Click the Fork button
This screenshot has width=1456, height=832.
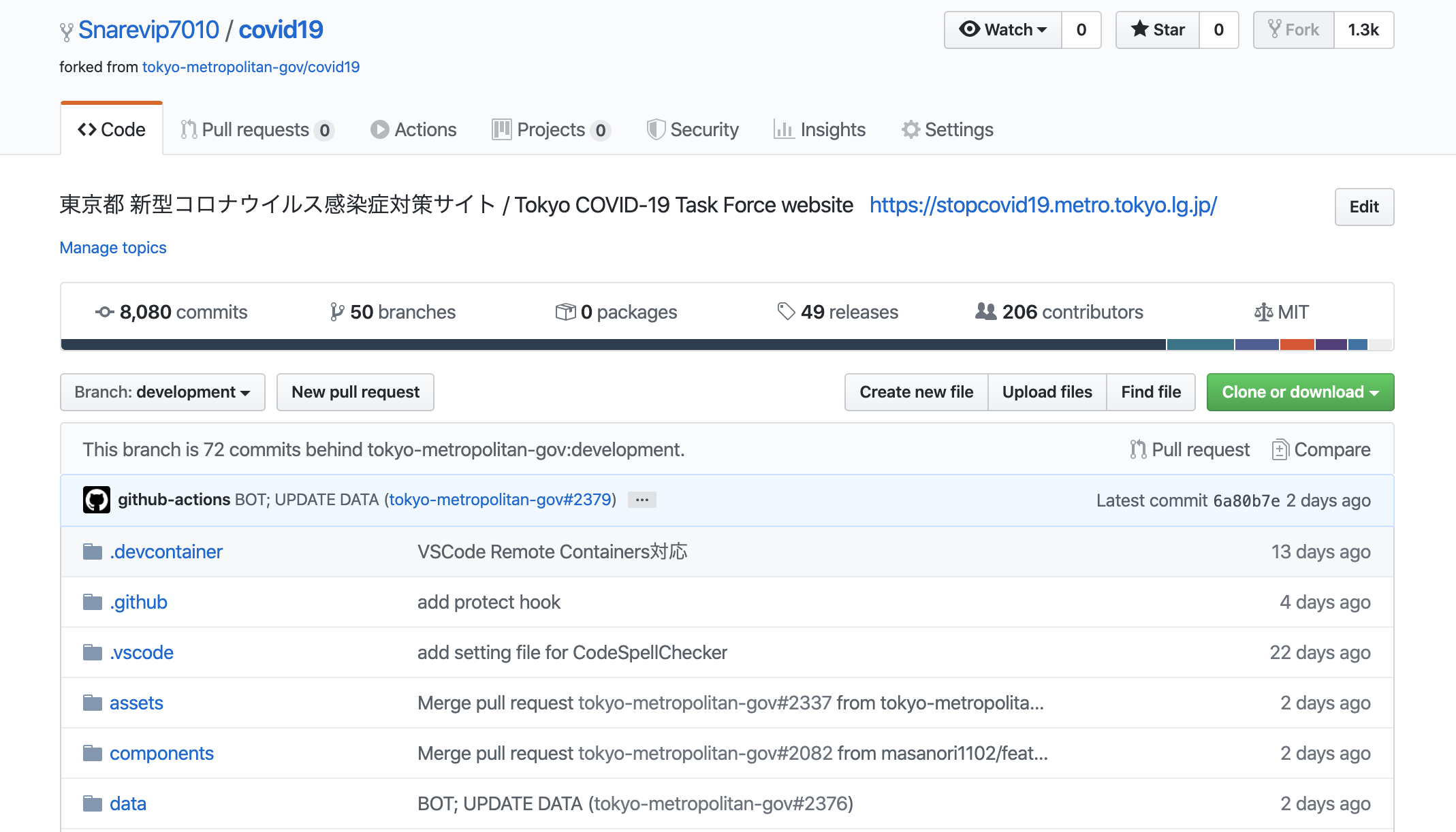pos(1293,30)
